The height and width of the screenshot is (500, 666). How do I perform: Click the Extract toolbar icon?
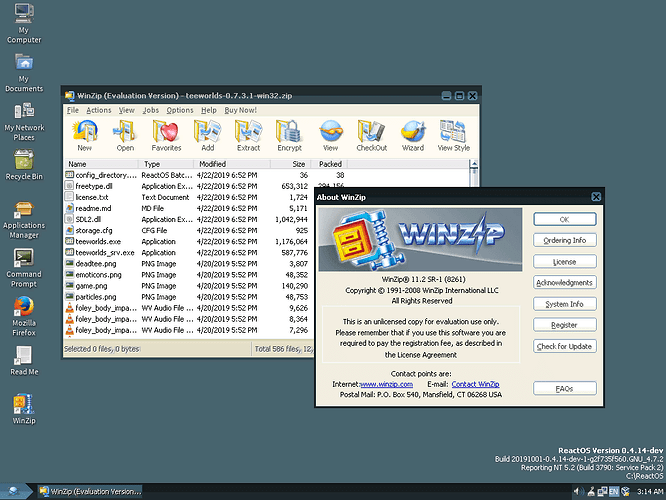tap(248, 136)
